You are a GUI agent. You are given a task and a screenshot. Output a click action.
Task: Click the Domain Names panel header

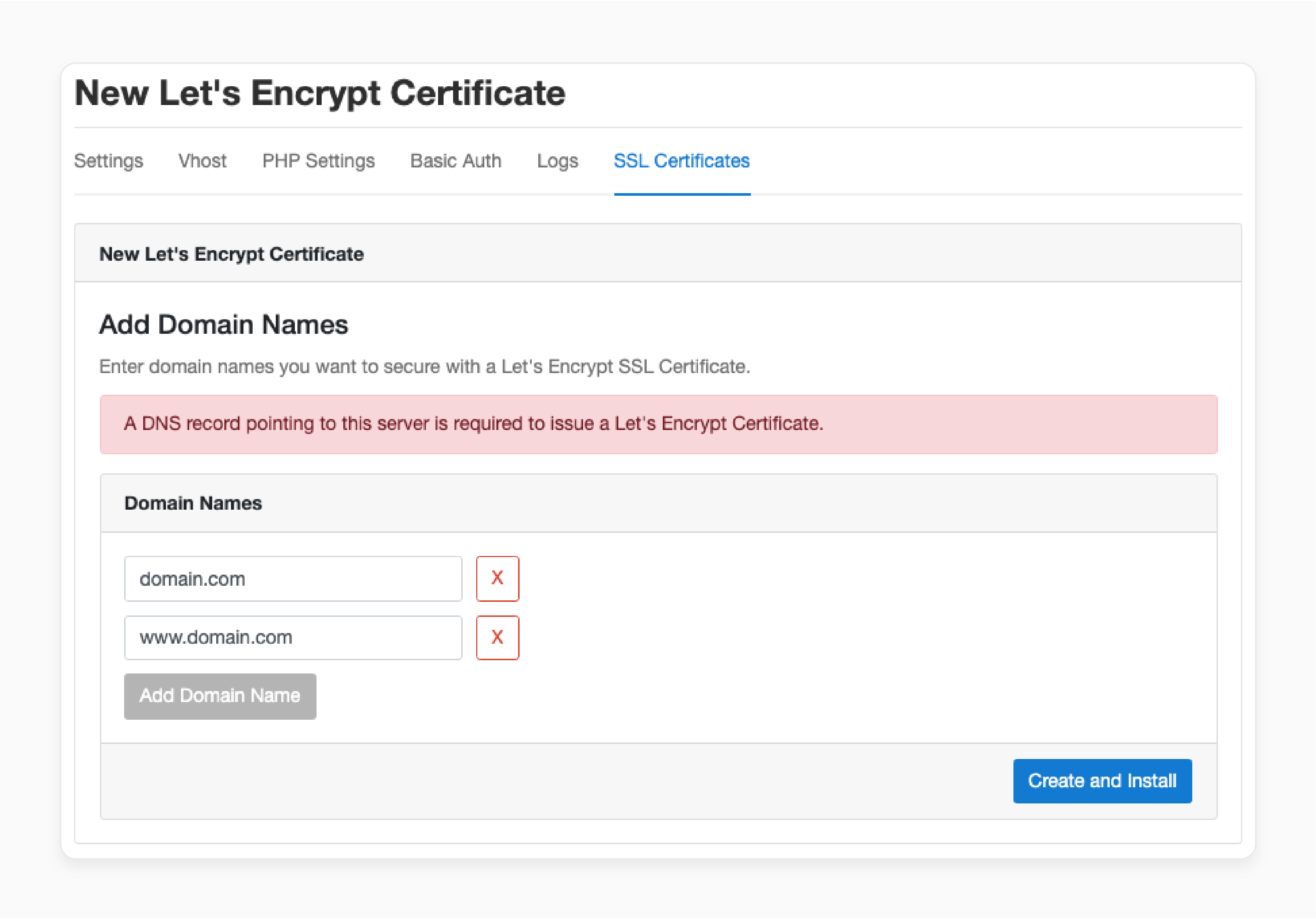(659, 503)
